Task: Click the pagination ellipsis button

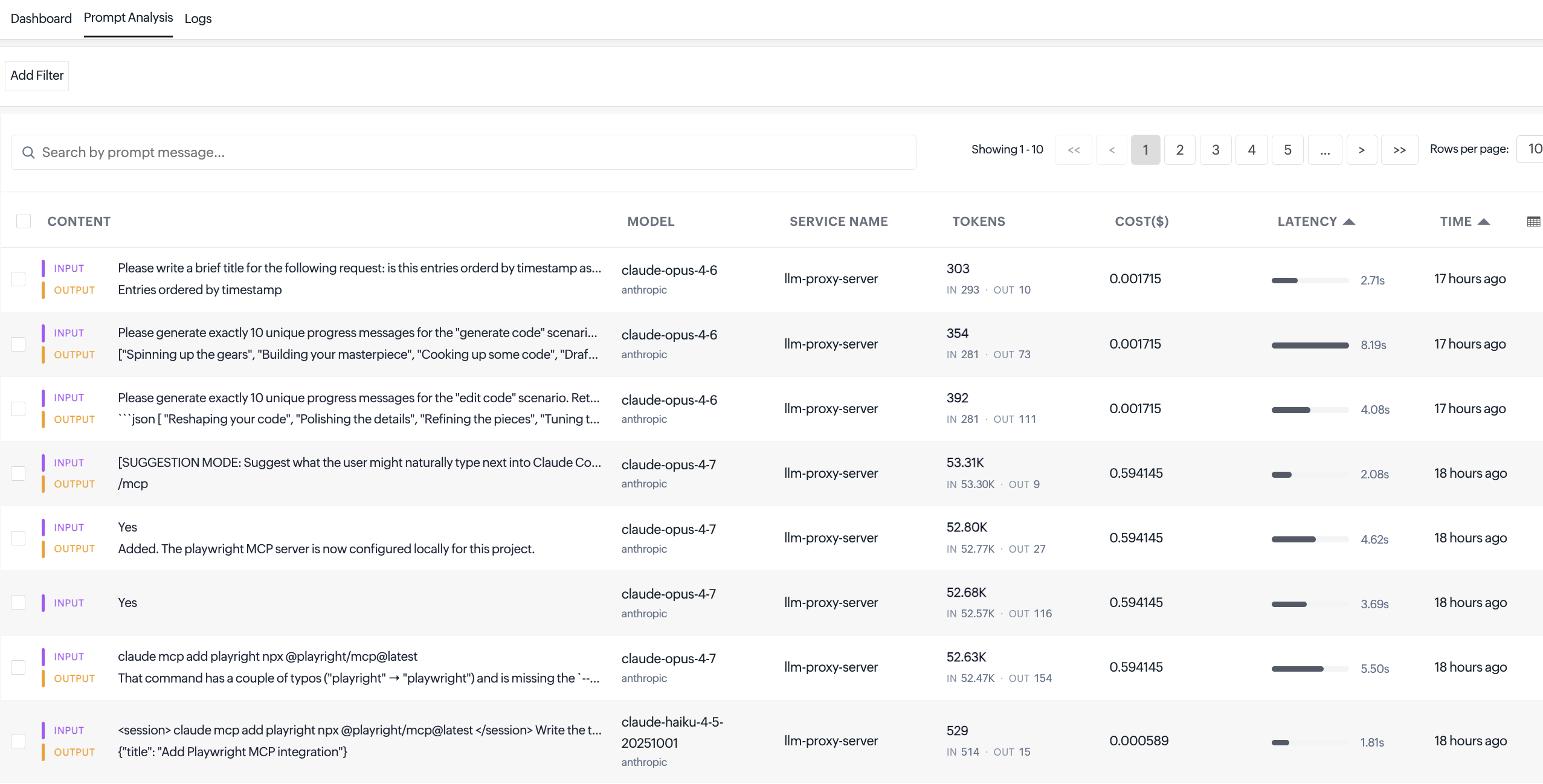Action: pyautogui.click(x=1325, y=150)
